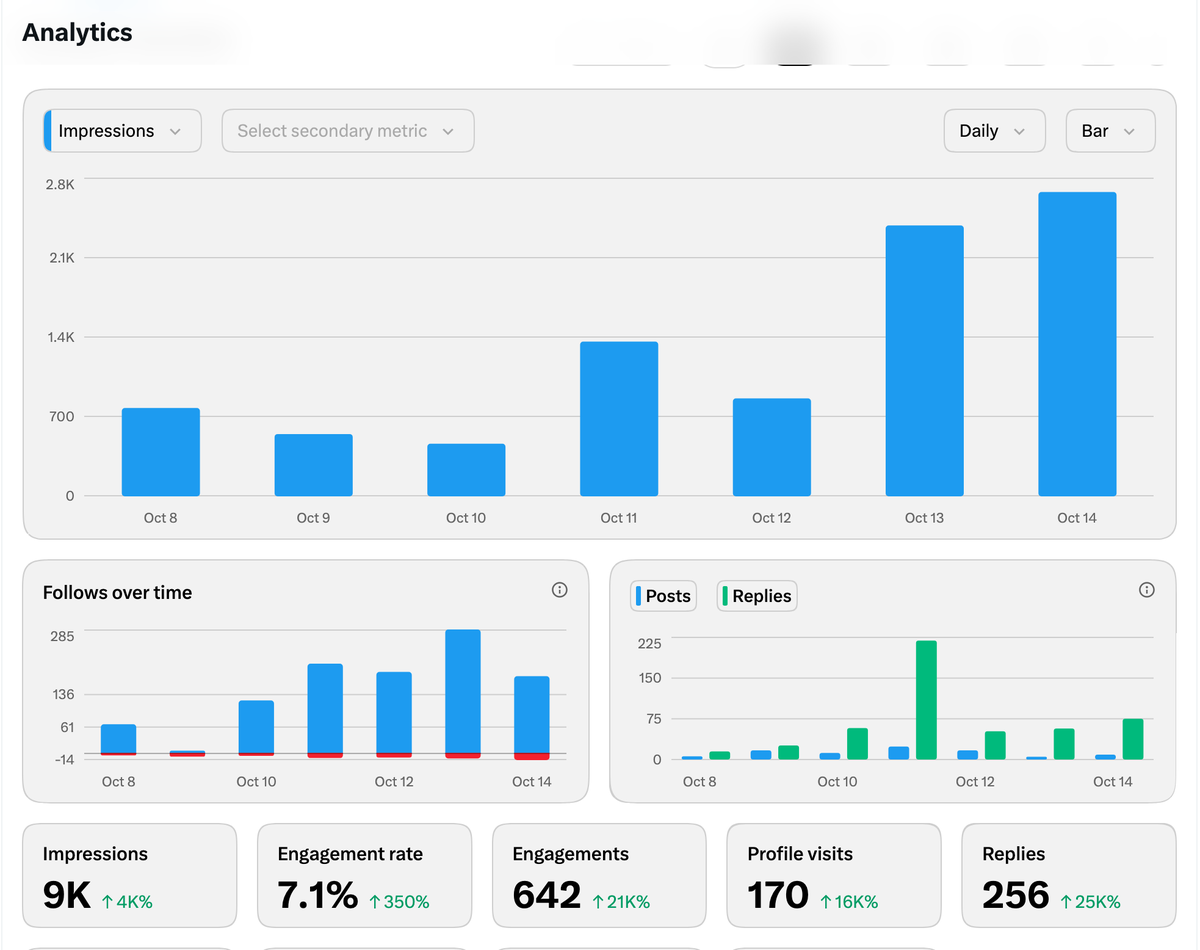Click the "21K%" change on Engagements

621,902
